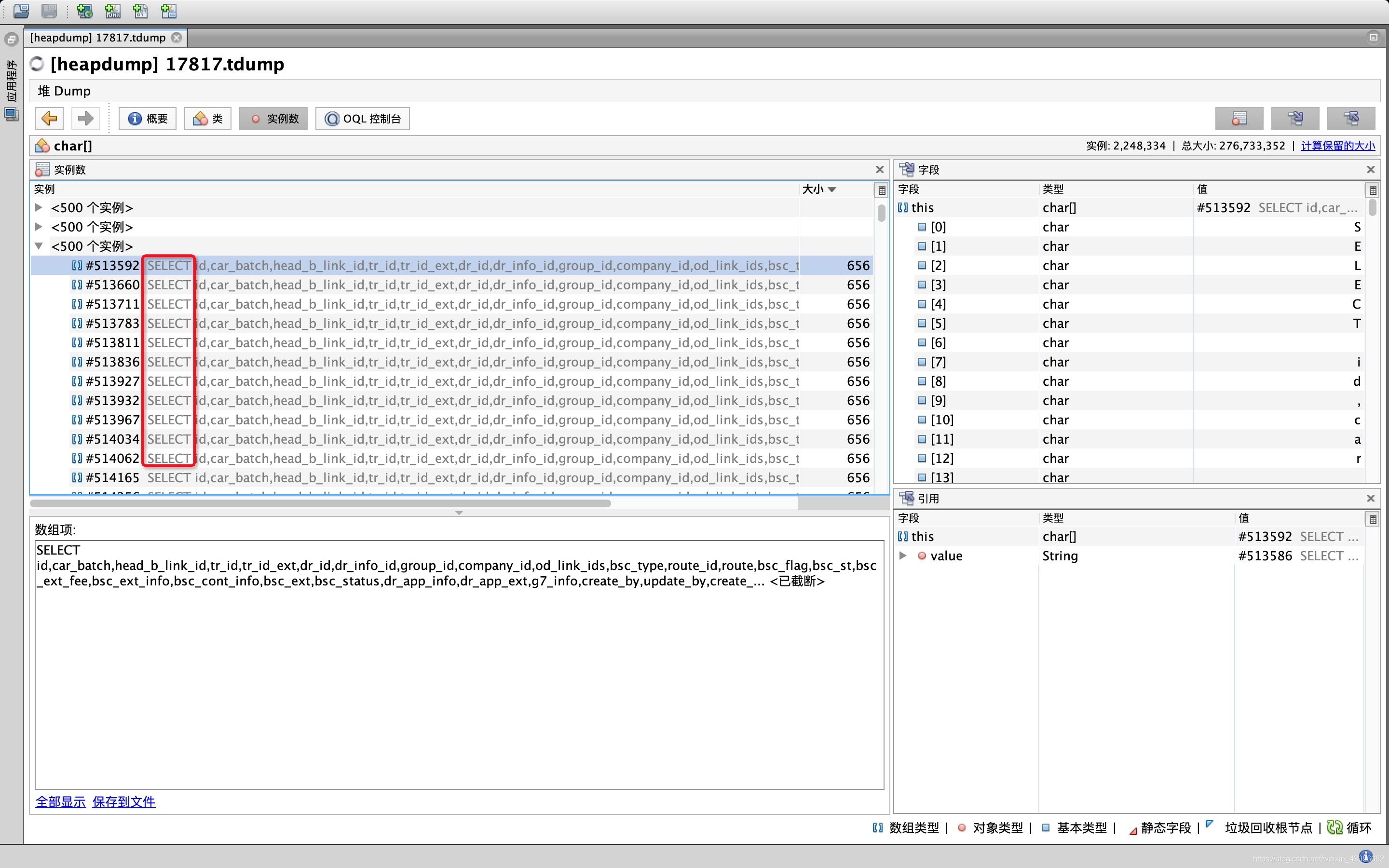This screenshot has width=1389, height=868.
Task: Click the first right-side panel view icon
Action: point(1239,119)
